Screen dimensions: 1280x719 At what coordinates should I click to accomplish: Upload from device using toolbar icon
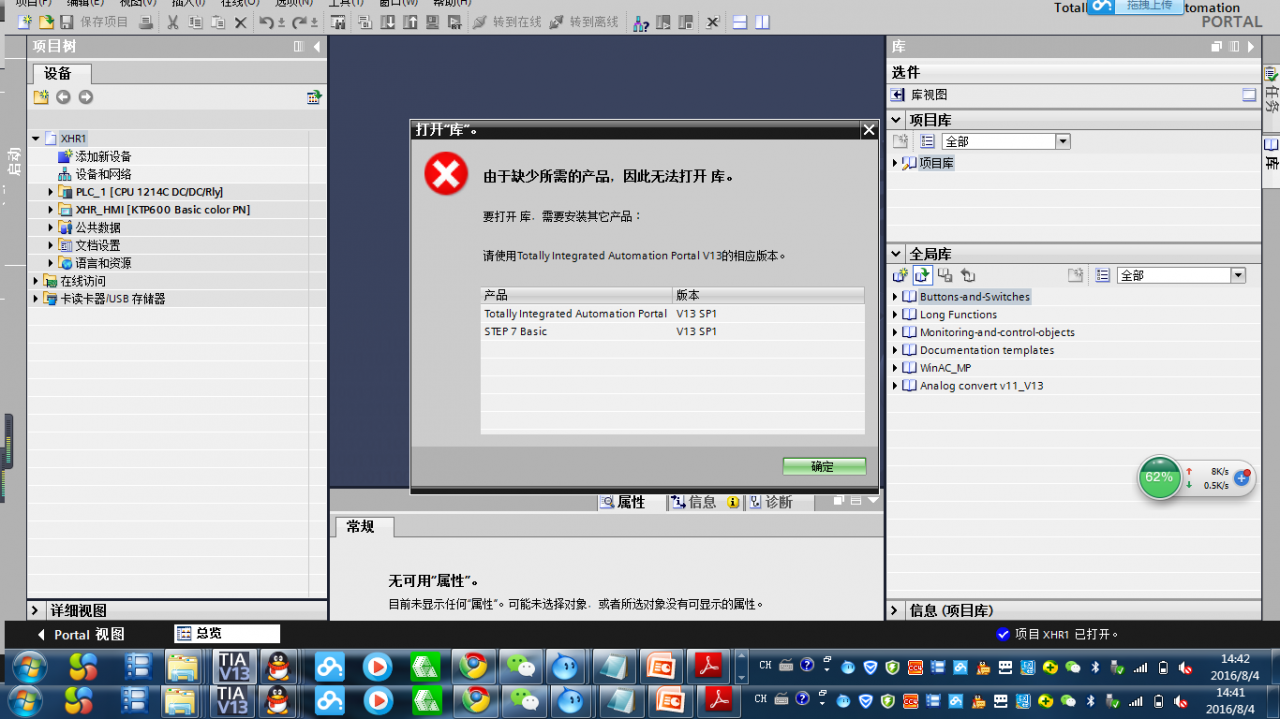pos(410,22)
